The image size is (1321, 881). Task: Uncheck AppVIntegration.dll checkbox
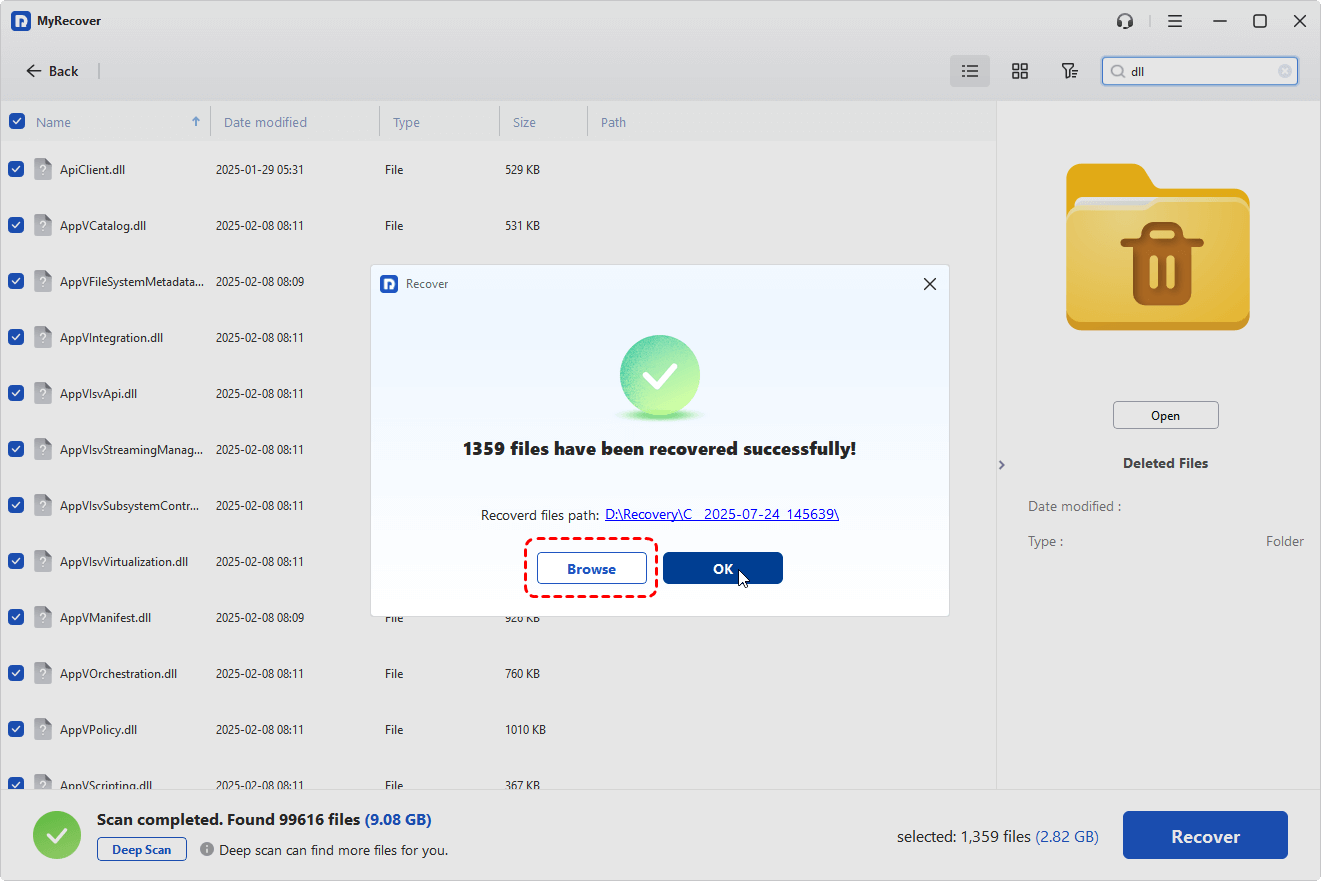pos(16,337)
